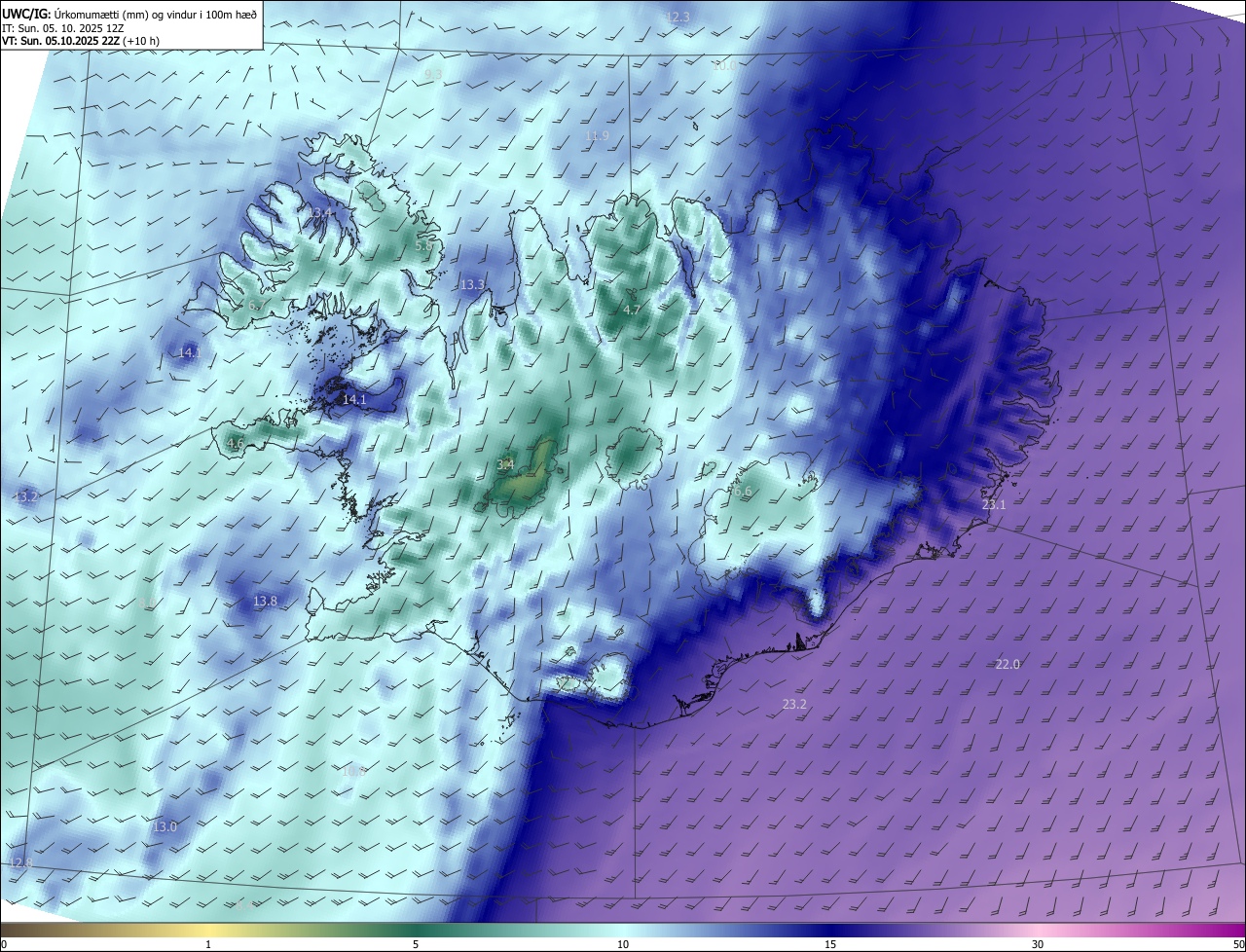
Task: Click the 9.3 value label on the map
Action: 433,74
